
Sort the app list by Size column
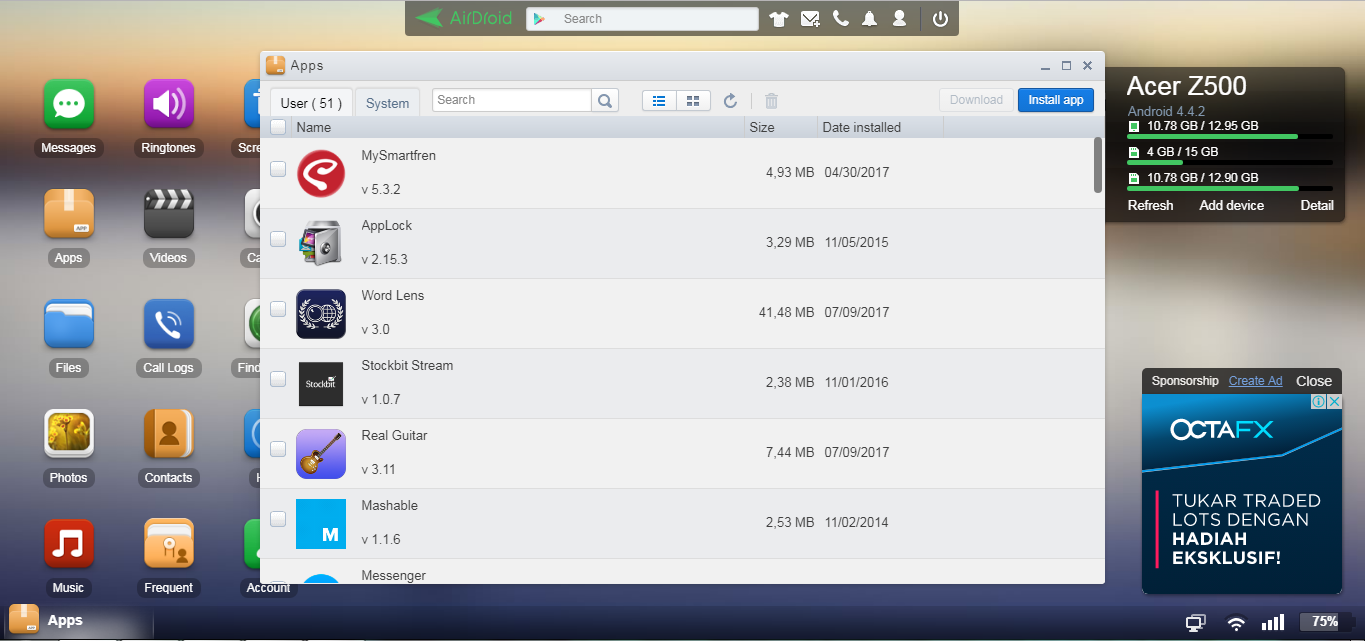pyautogui.click(x=762, y=127)
